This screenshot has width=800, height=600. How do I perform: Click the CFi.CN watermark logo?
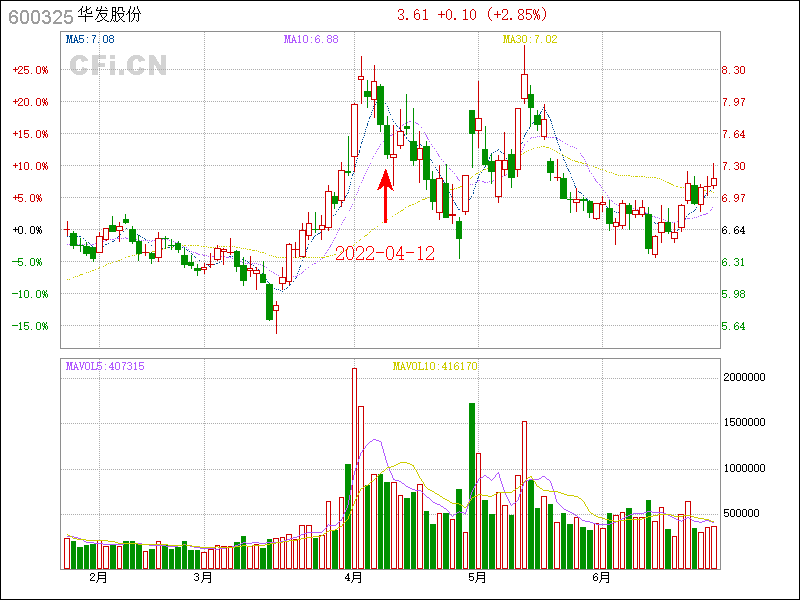tap(118, 65)
